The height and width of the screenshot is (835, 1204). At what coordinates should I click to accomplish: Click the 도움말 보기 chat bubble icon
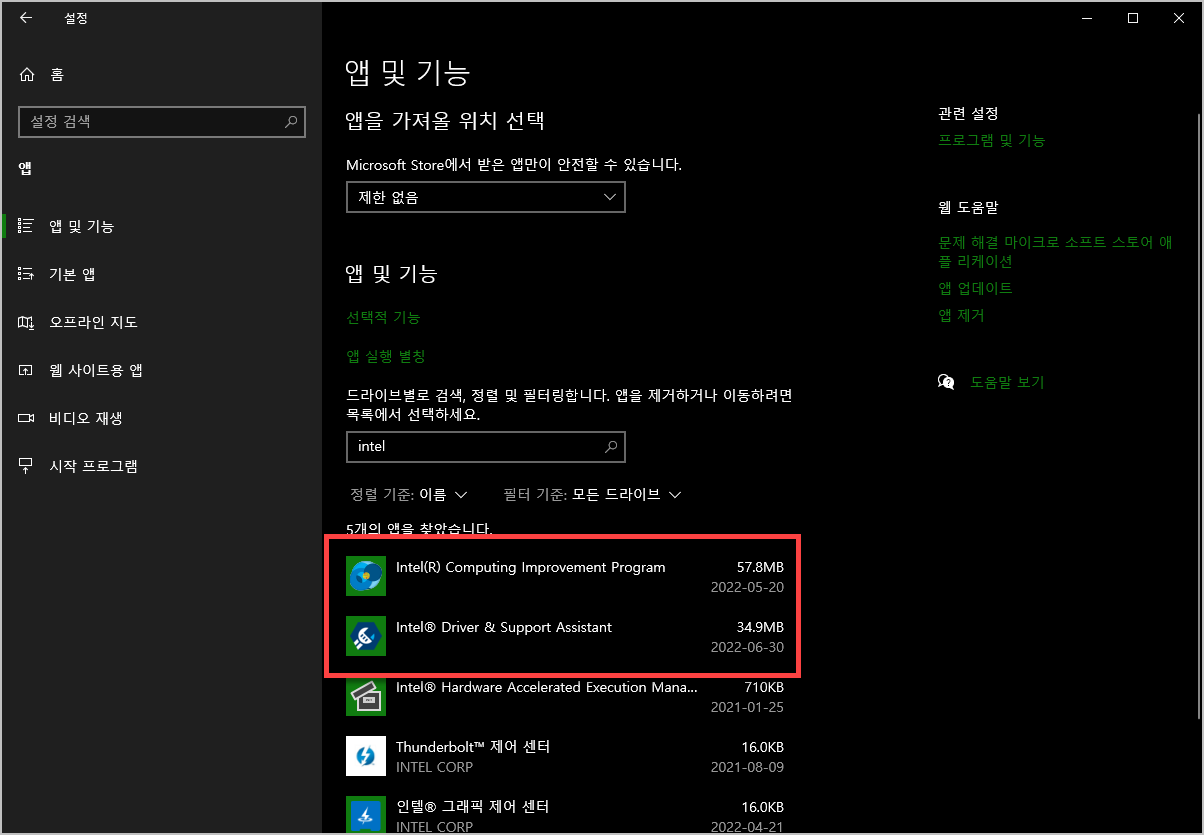(x=946, y=382)
